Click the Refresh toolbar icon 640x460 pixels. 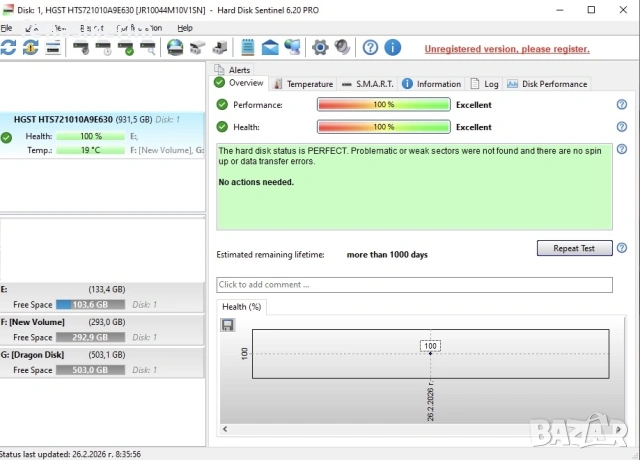click(9, 47)
